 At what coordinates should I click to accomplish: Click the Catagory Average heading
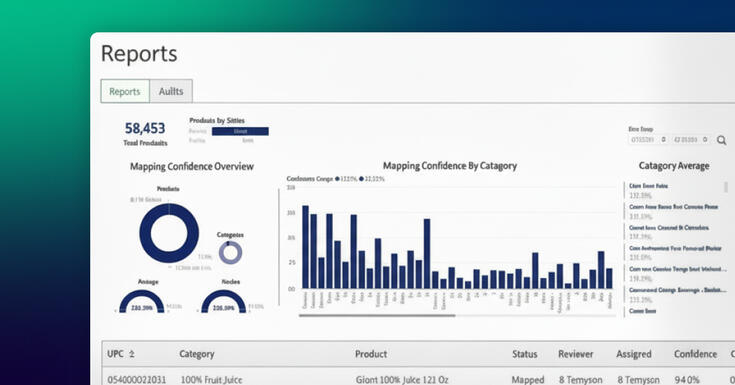pyautogui.click(x=674, y=166)
